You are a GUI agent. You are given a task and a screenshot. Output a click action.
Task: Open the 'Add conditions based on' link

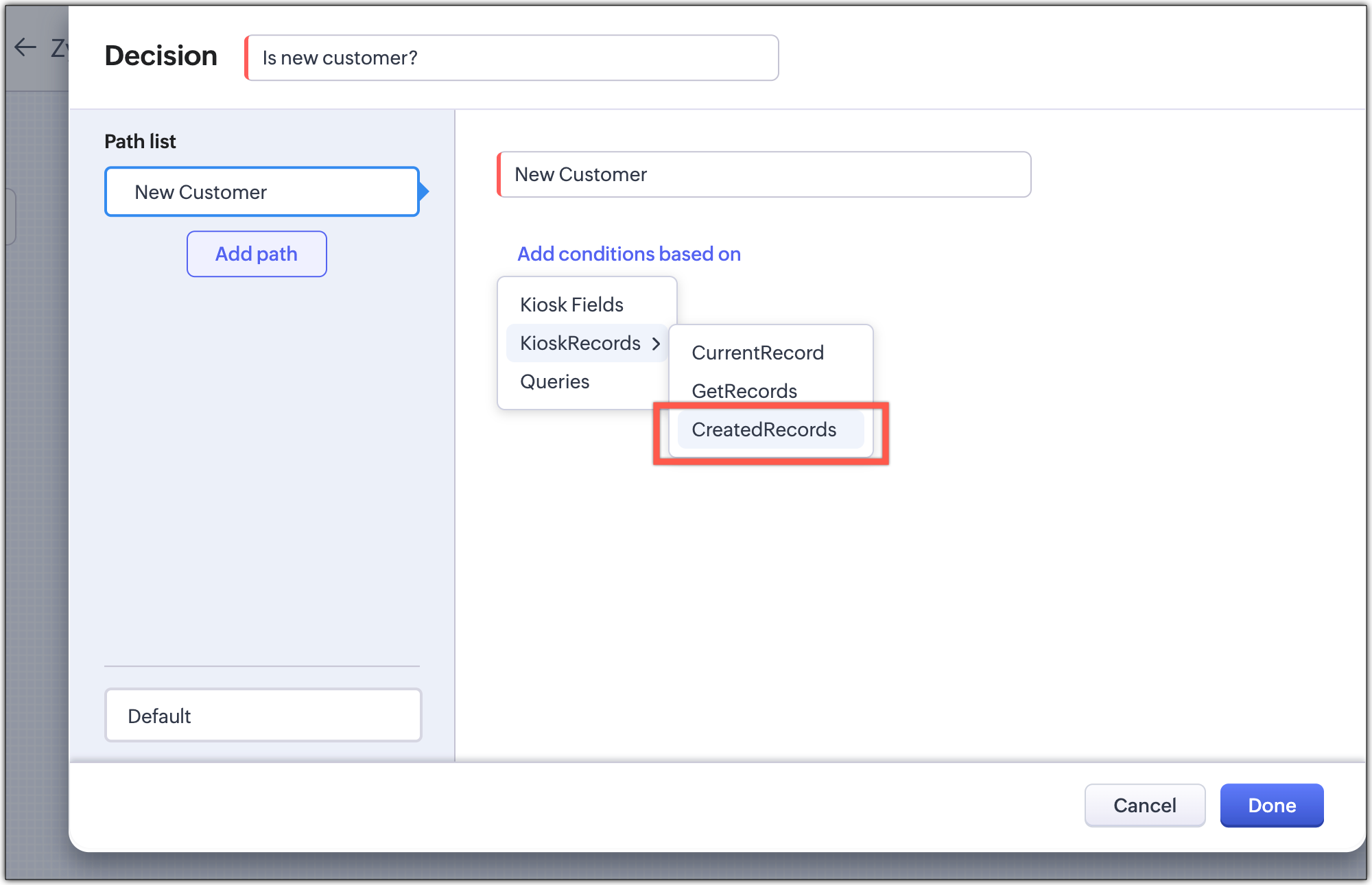pyautogui.click(x=628, y=254)
